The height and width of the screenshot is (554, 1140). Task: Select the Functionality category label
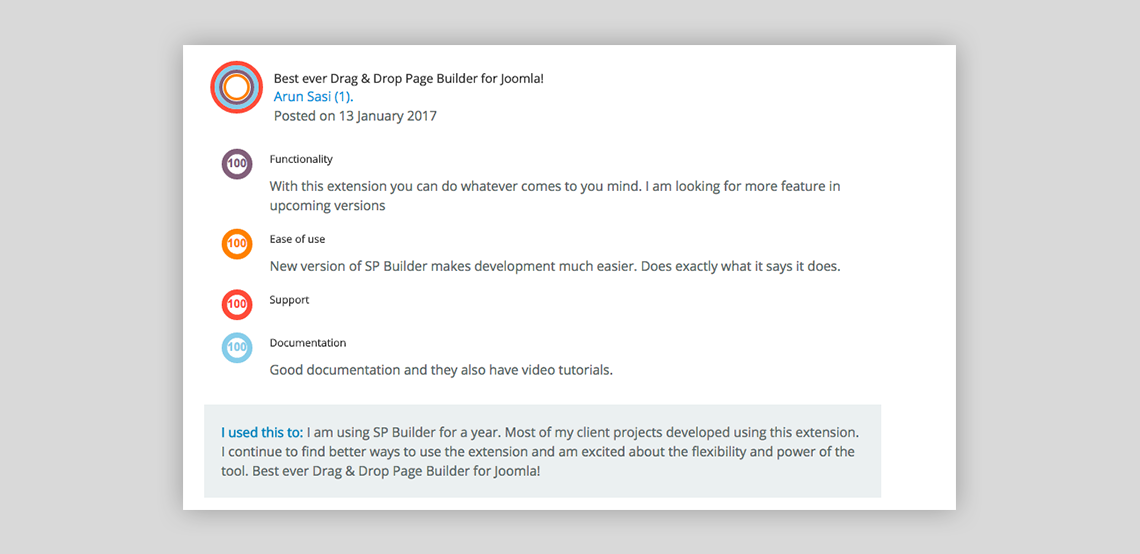click(x=301, y=159)
